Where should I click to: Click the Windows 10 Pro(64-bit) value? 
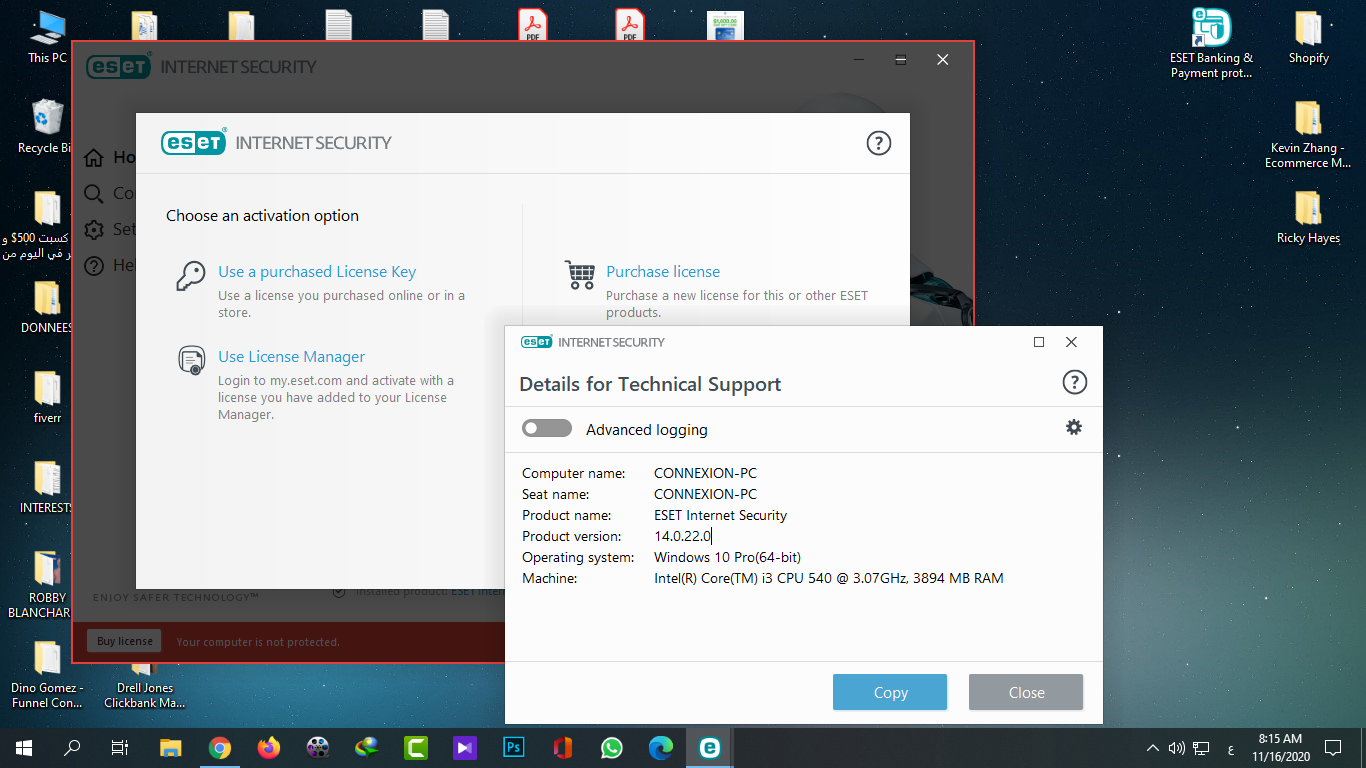tap(727, 557)
